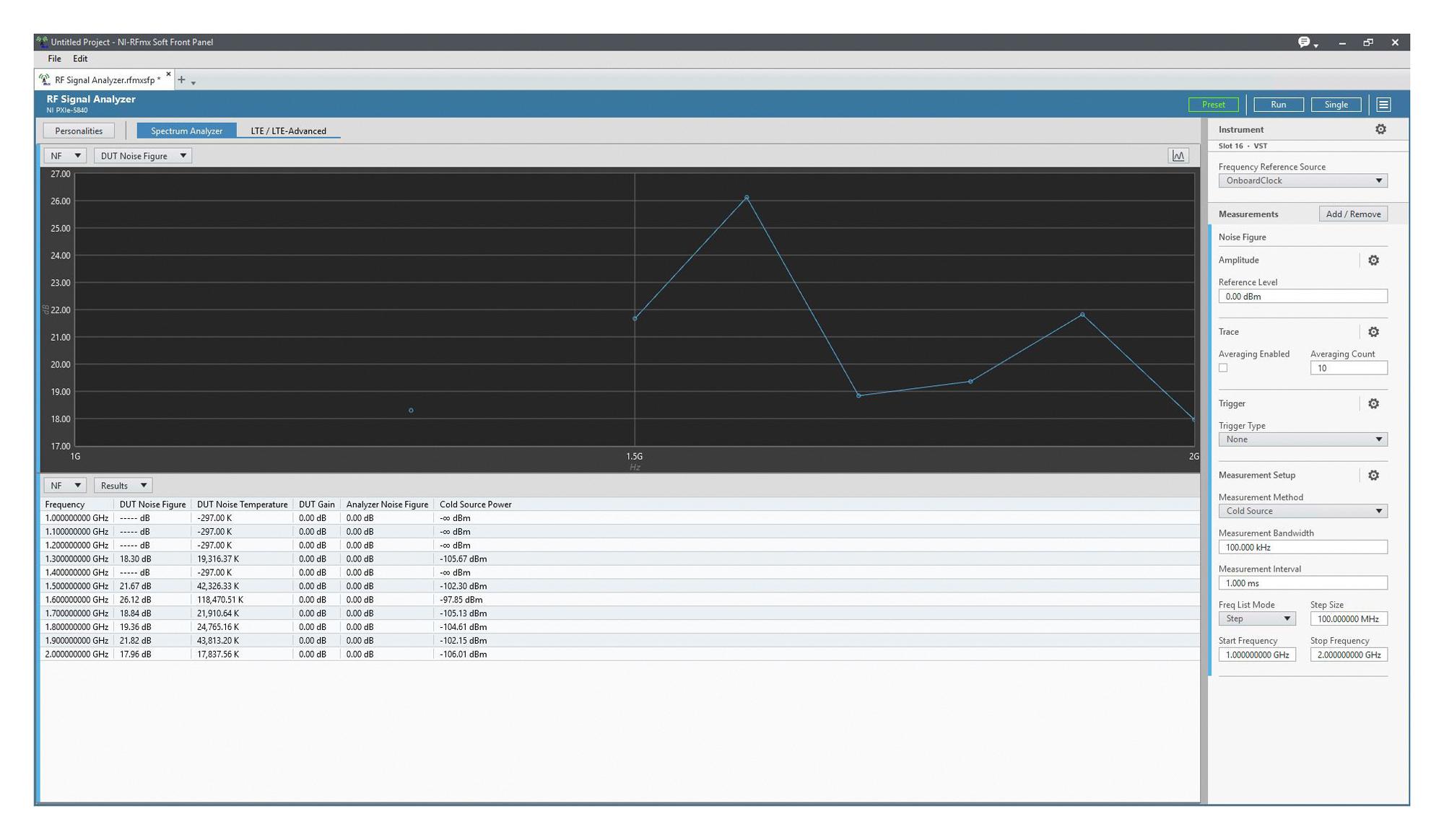Click the hamburger menu icon top-right
The width and height of the screenshot is (1444, 840).
point(1383,104)
